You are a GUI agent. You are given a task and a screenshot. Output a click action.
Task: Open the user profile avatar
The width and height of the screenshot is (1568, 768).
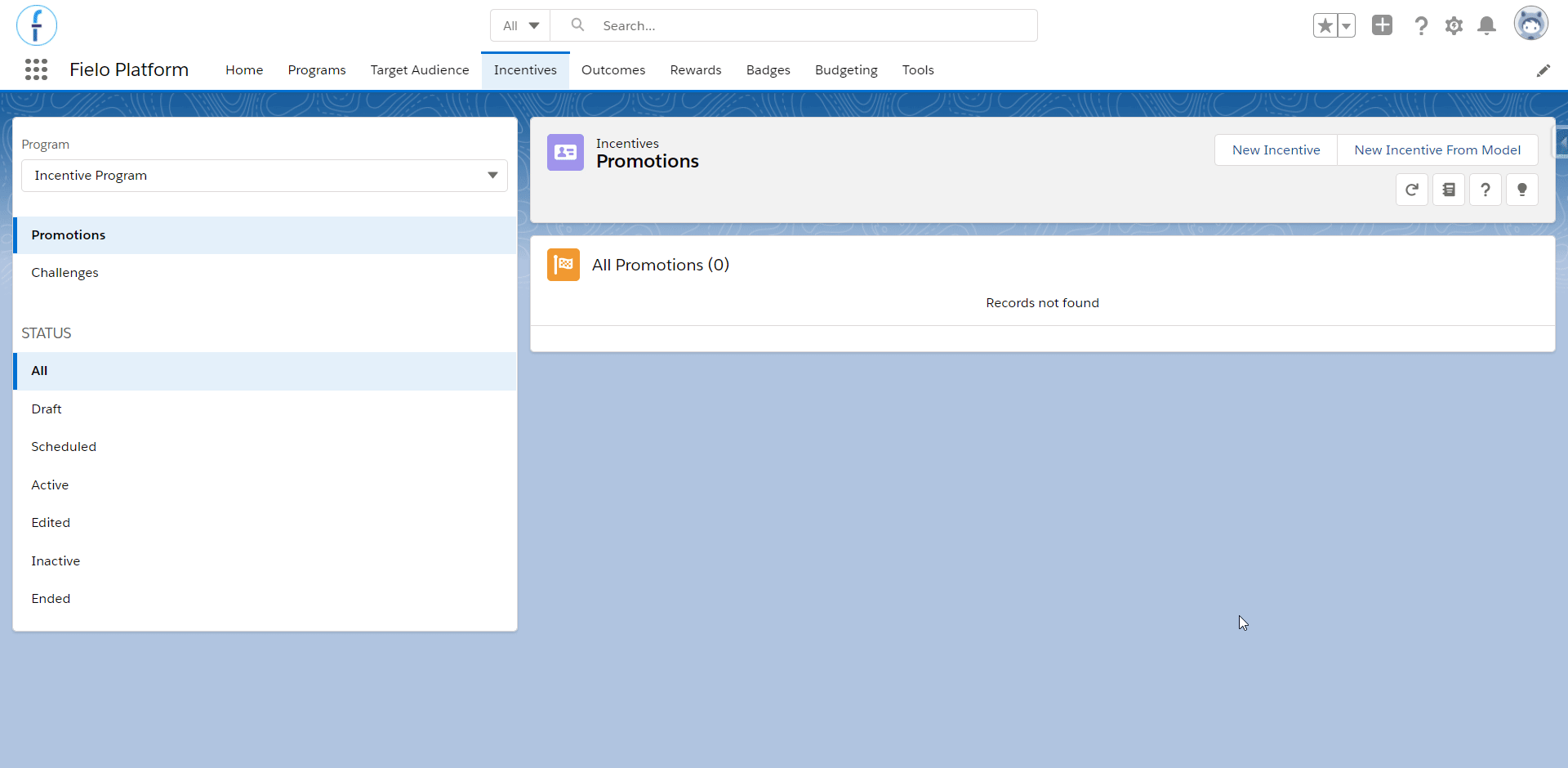pos(1531,25)
